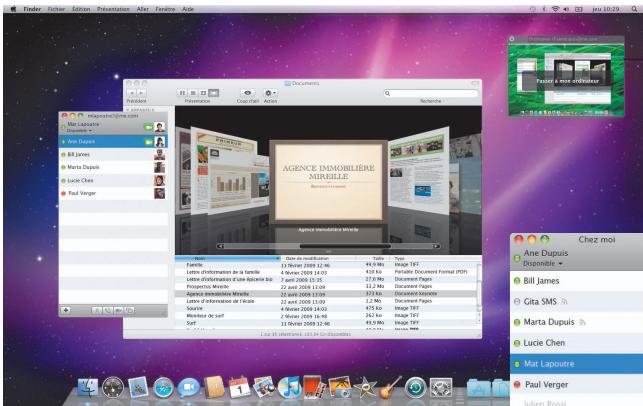
Task: Open the Aide menu
Action: coord(188,9)
